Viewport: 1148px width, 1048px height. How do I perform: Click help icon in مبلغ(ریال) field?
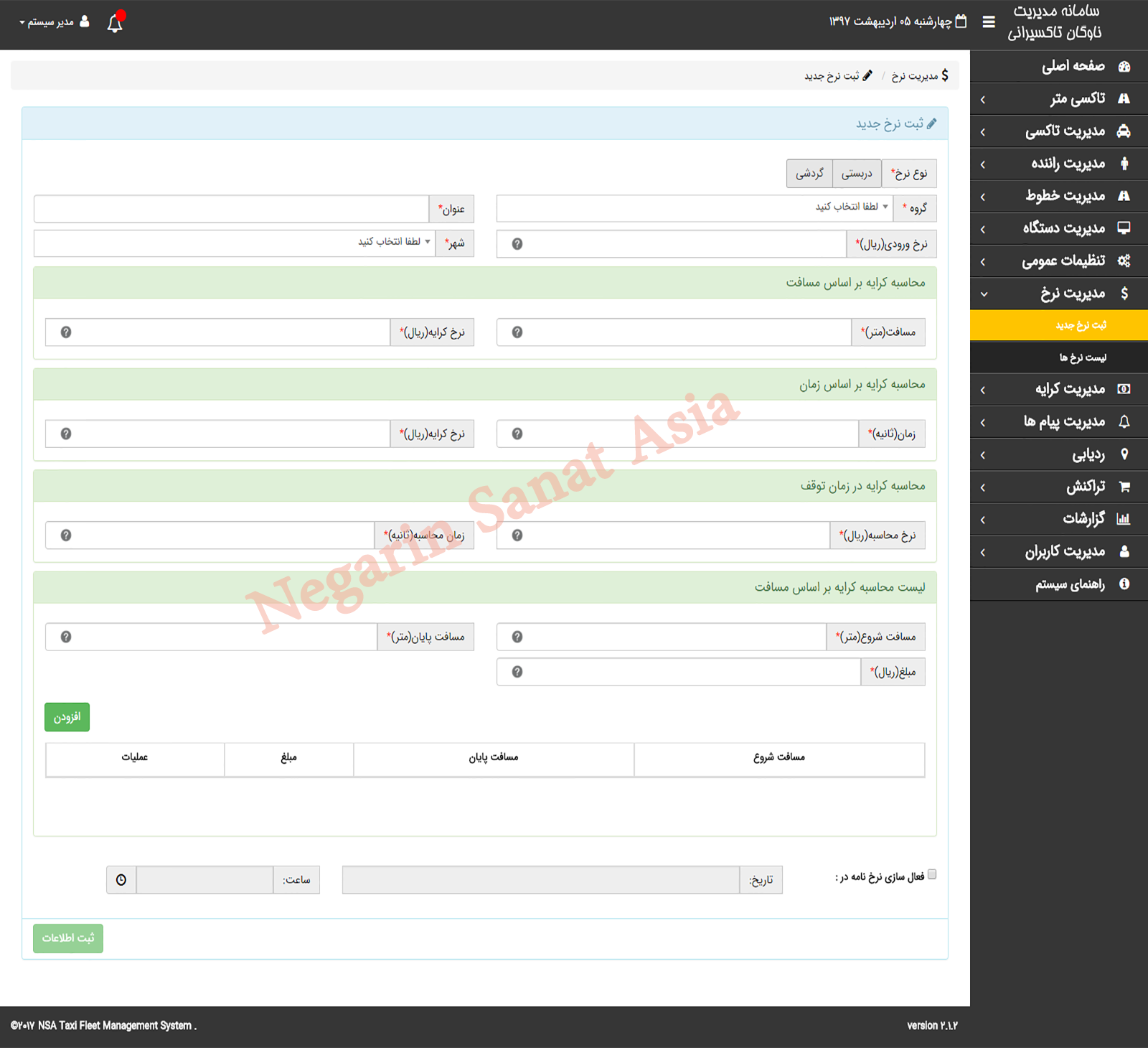click(x=517, y=672)
